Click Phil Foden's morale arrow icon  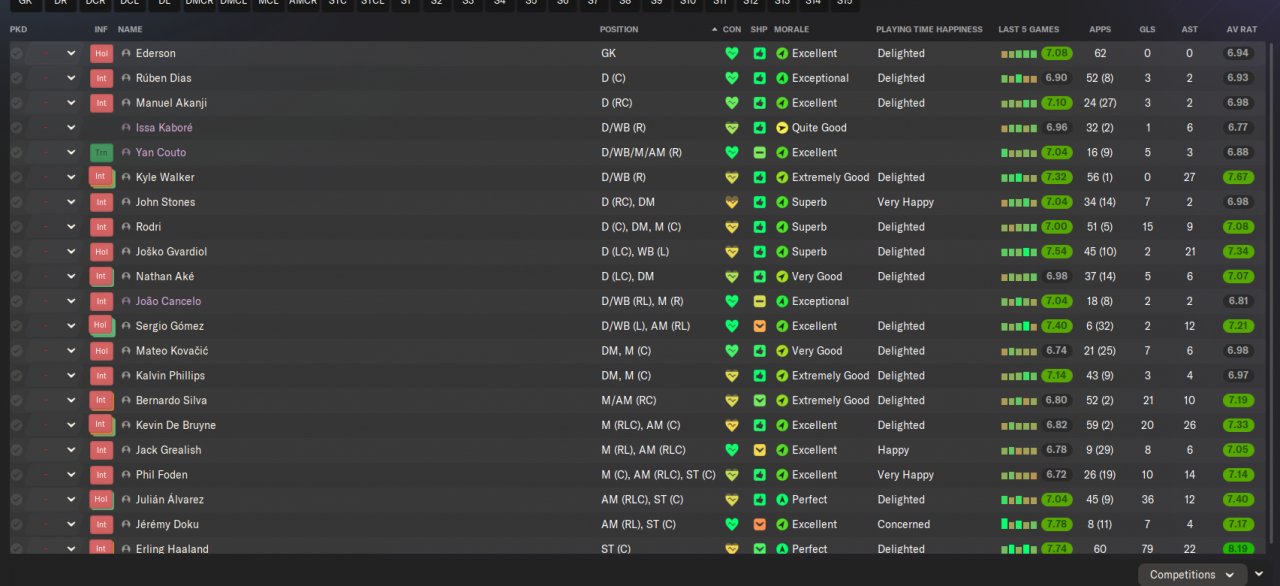click(x=782, y=475)
